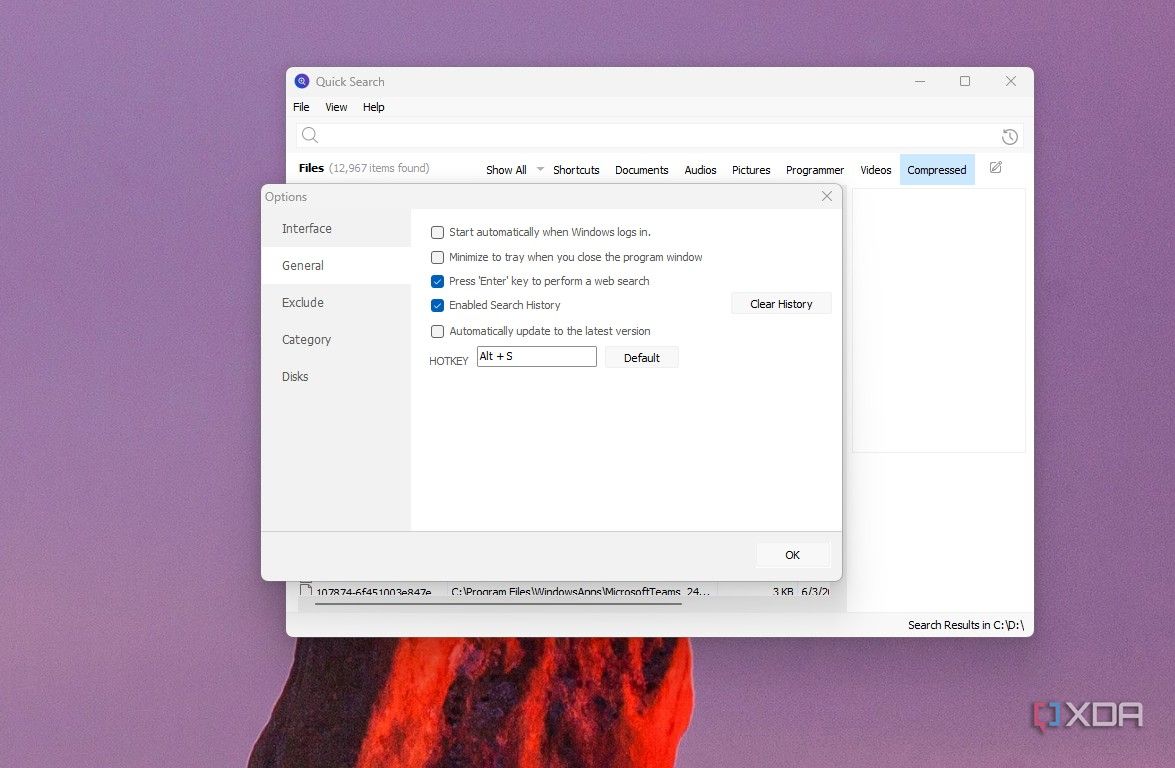Viewport: 1175px width, 768px height.
Task: Close the Quick Search window
Action: click(1010, 81)
